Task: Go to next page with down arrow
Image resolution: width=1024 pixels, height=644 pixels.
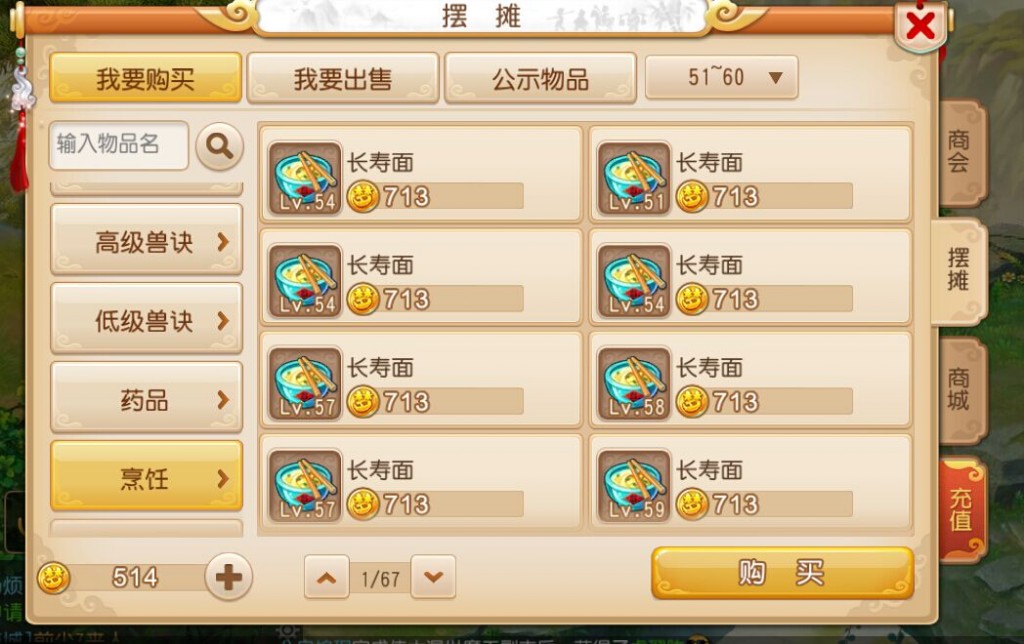Action: click(x=433, y=577)
